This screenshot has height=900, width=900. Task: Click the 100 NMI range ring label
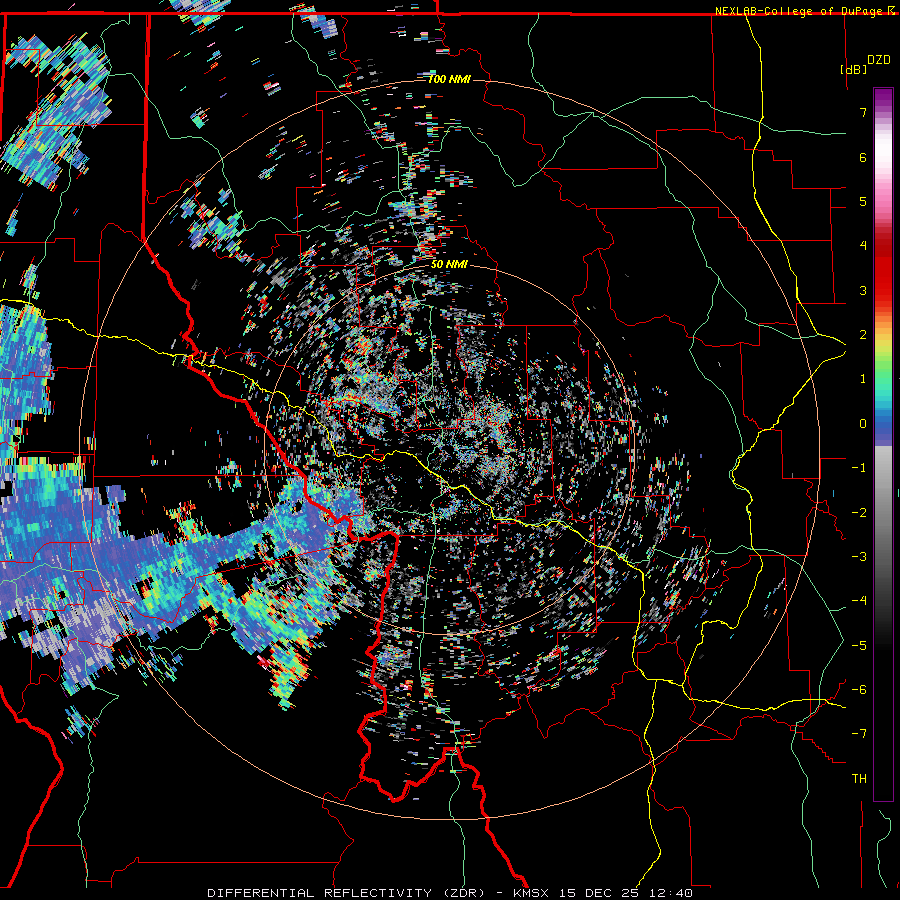pos(449,79)
